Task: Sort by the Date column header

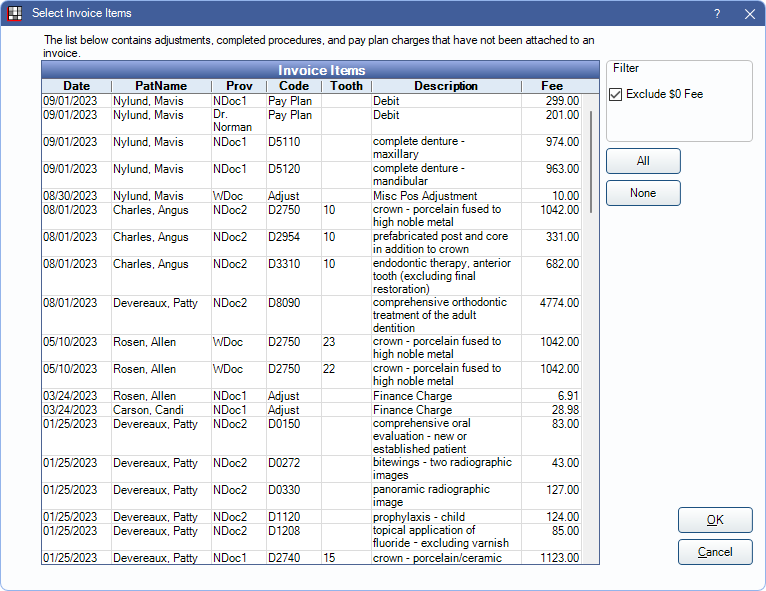Action: pos(76,86)
